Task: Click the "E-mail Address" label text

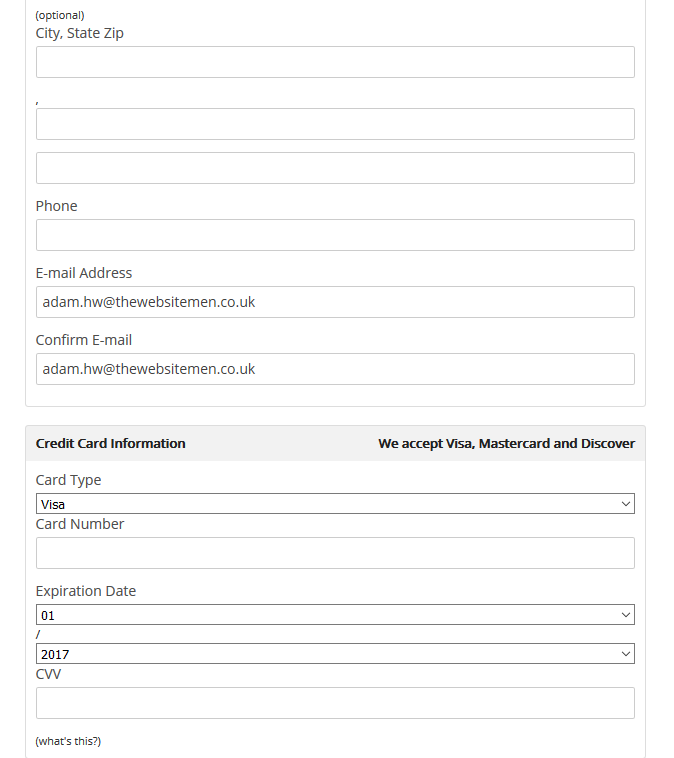Action: tap(84, 273)
